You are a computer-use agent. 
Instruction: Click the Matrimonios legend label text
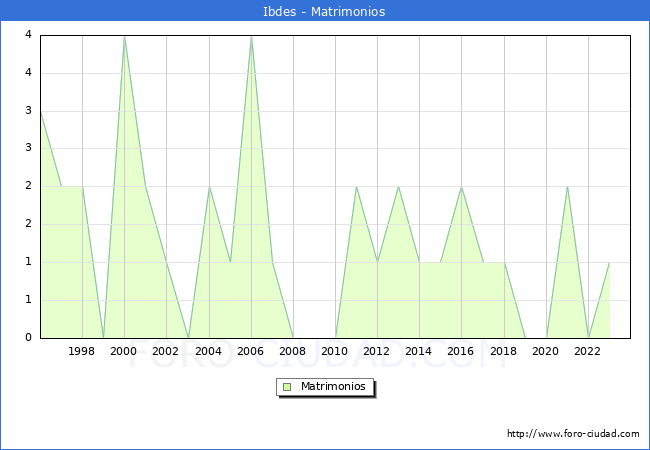(332, 386)
